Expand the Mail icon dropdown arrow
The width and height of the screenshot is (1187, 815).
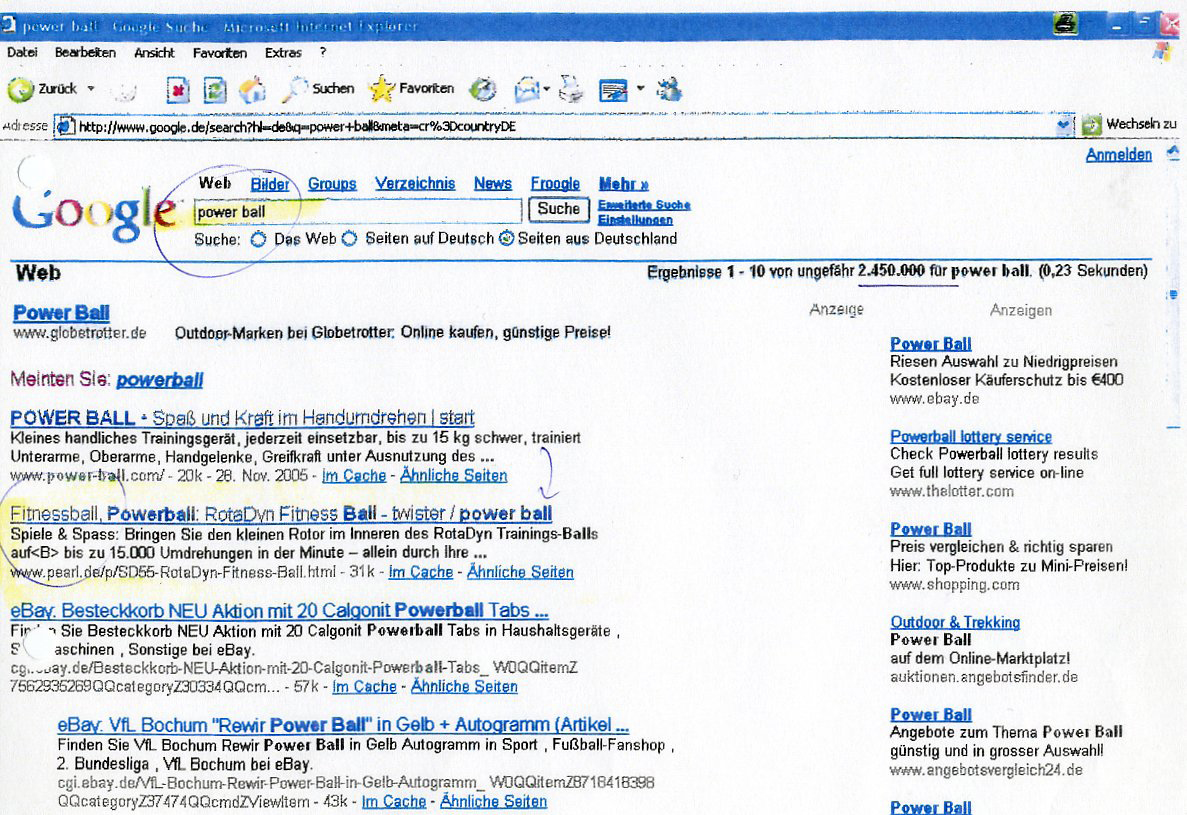click(547, 90)
